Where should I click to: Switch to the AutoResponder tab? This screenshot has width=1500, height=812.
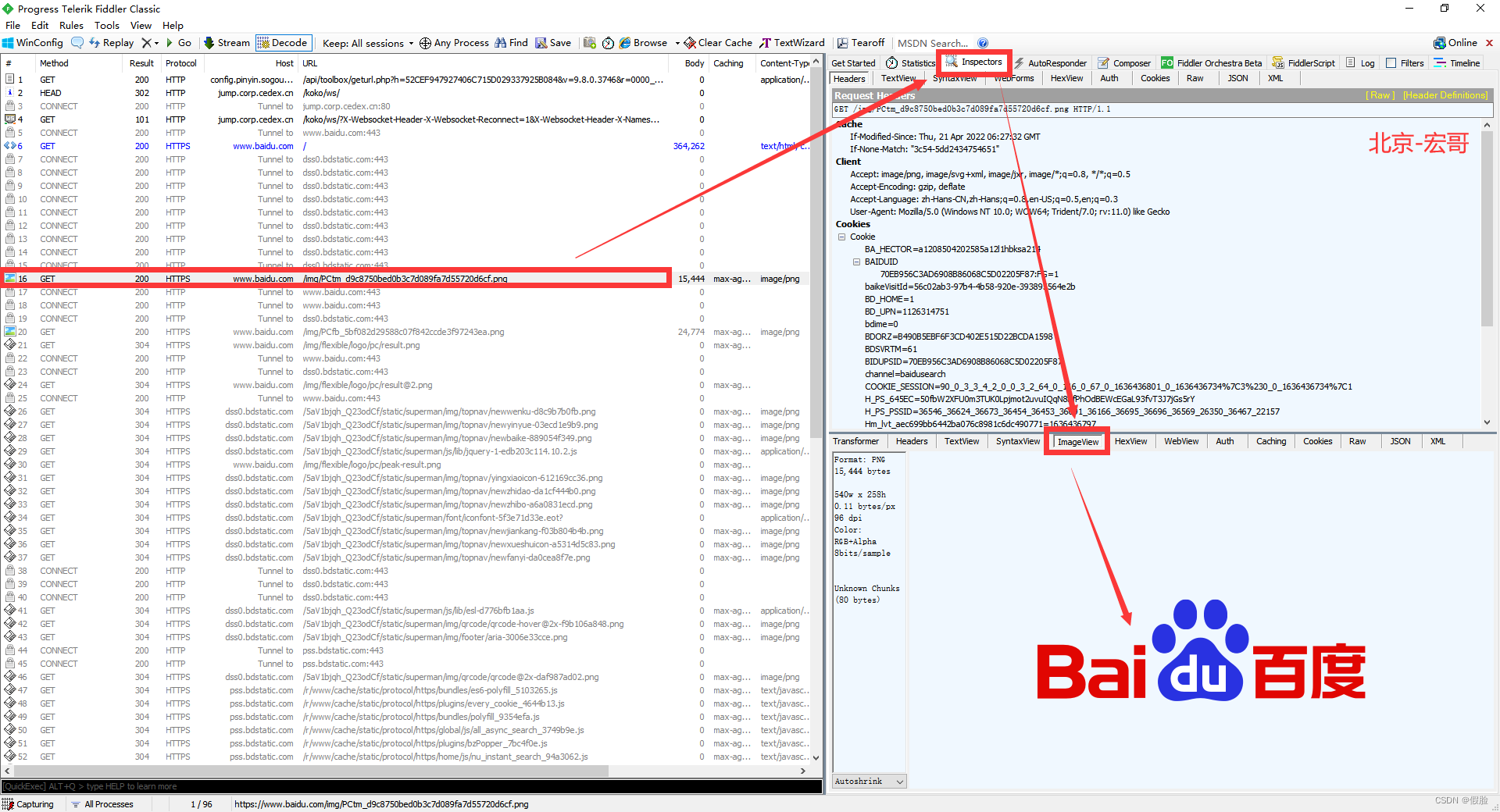click(1051, 63)
